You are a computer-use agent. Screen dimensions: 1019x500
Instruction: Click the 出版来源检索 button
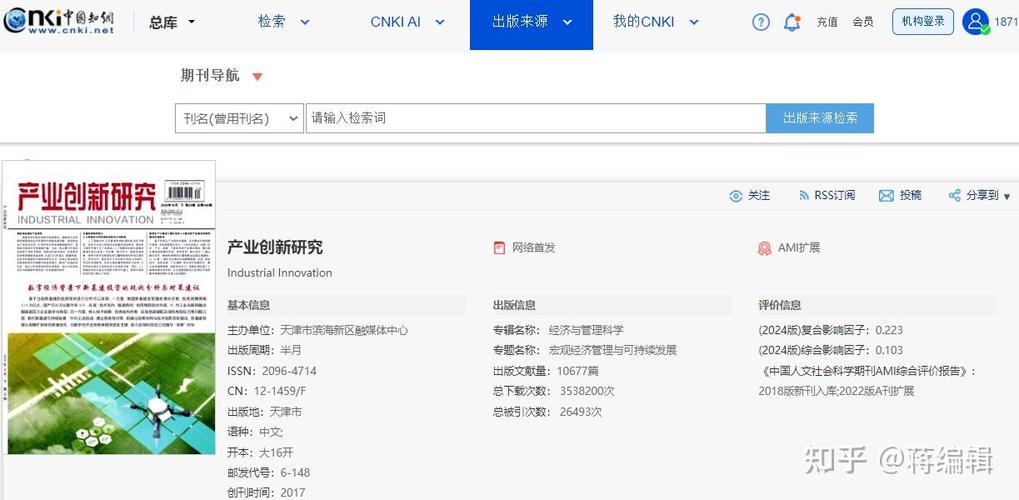pos(819,118)
